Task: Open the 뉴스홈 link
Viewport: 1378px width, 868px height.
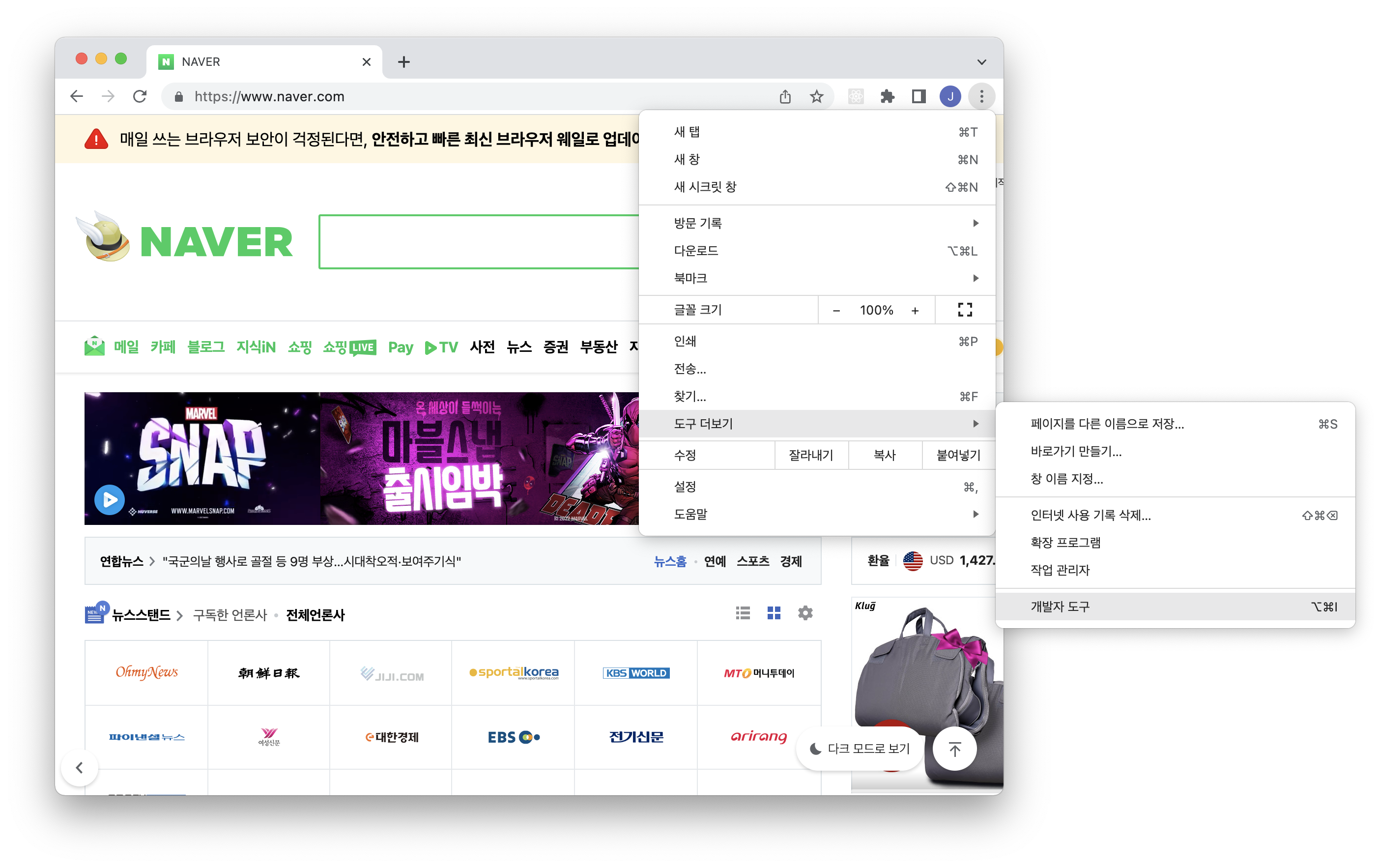Action: tap(670, 561)
